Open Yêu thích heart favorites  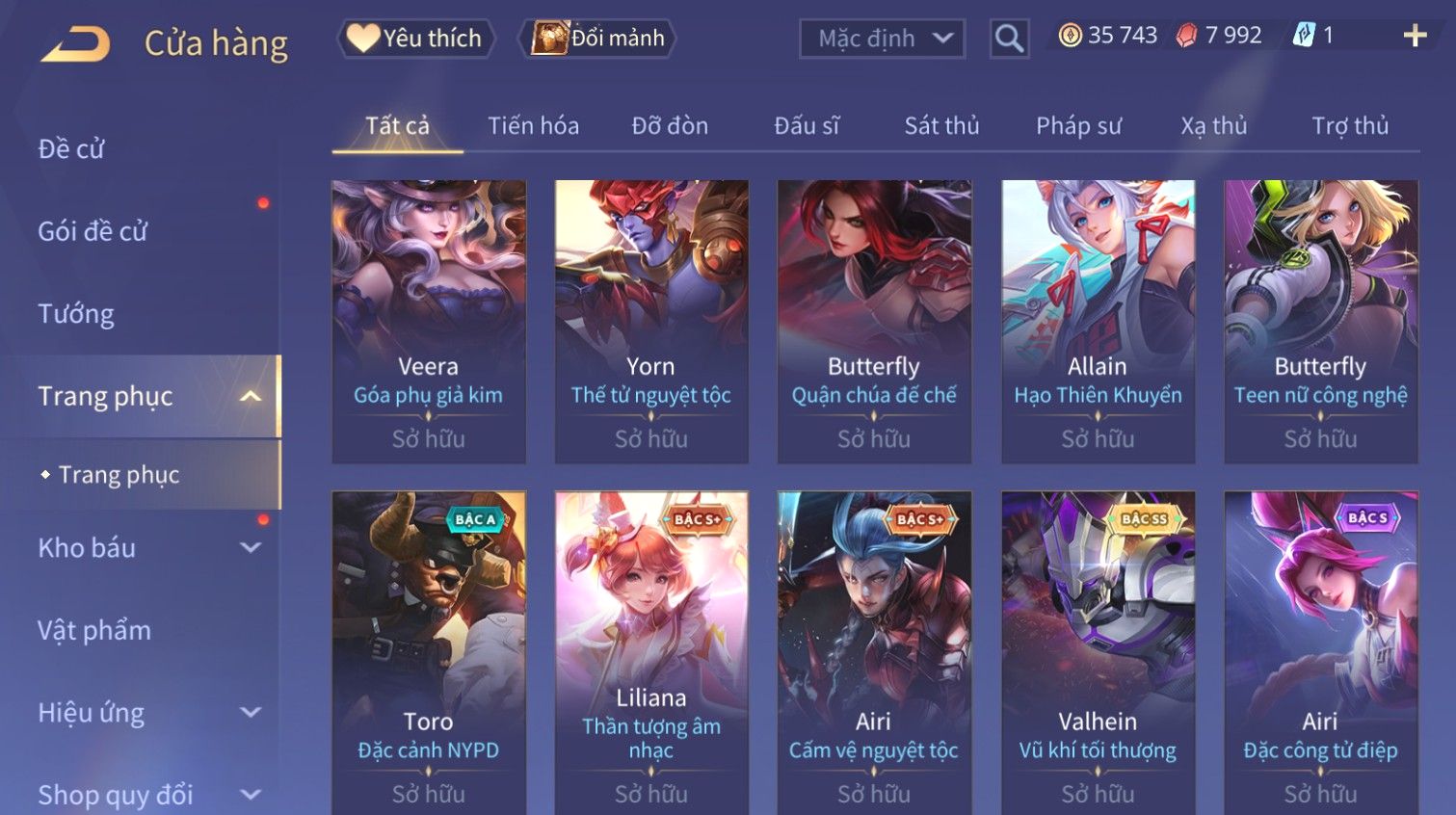coord(415,39)
